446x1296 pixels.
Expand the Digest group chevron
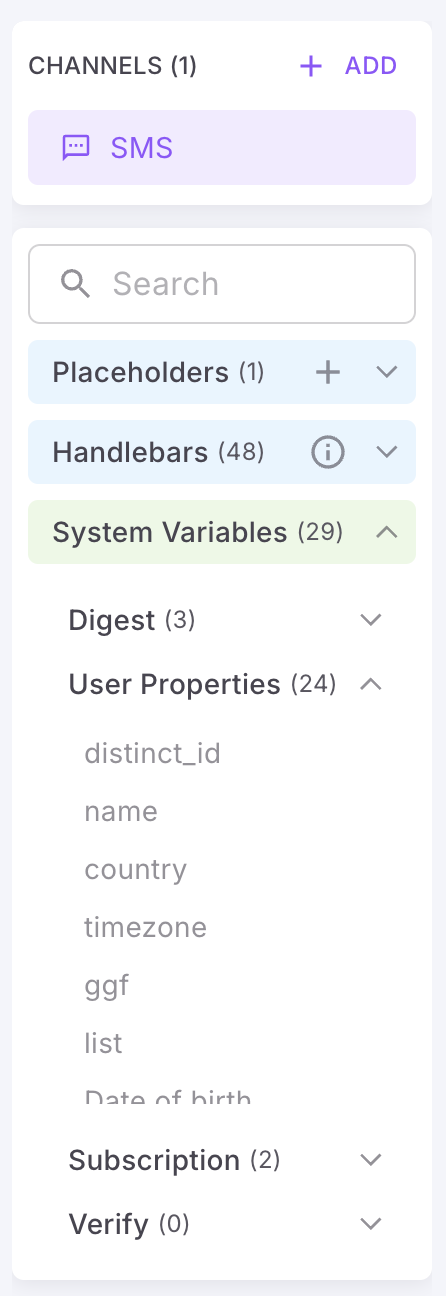coord(371,620)
